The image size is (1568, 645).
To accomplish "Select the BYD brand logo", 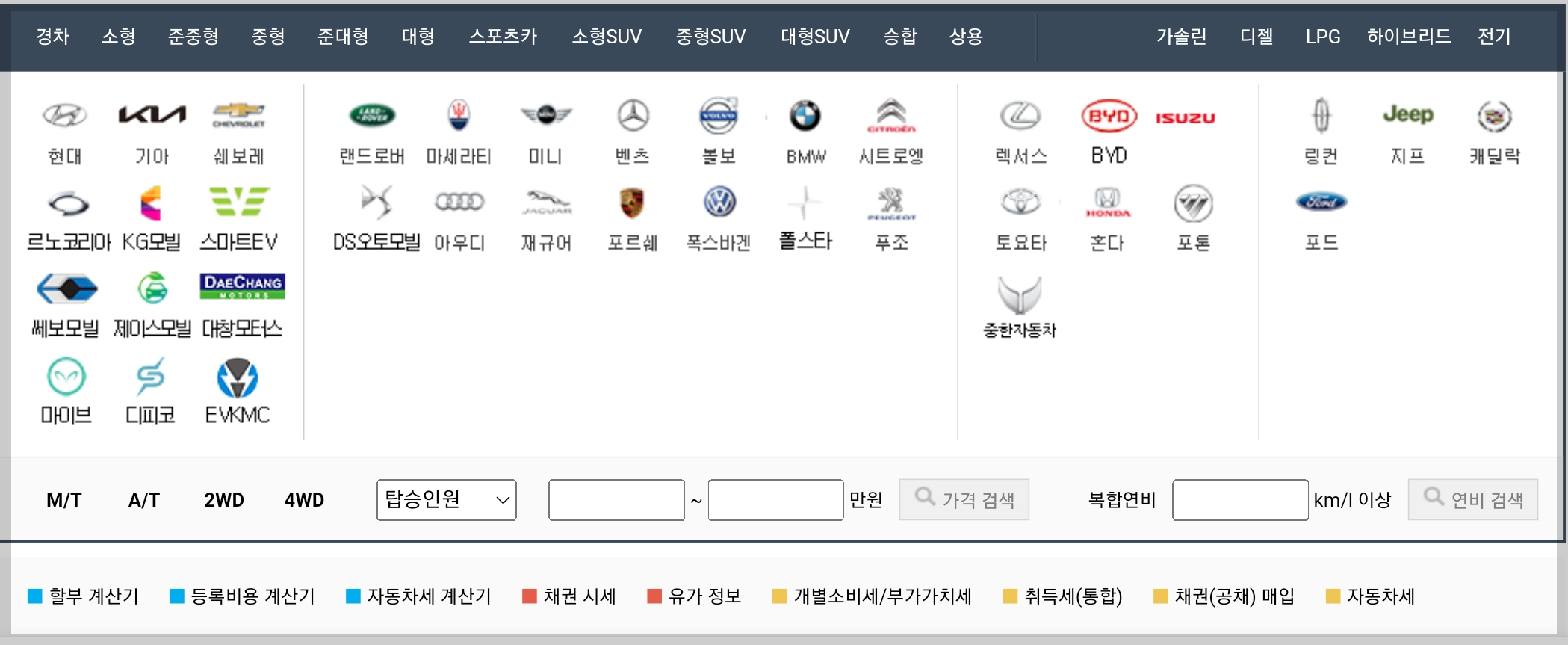I will pyautogui.click(x=1109, y=116).
